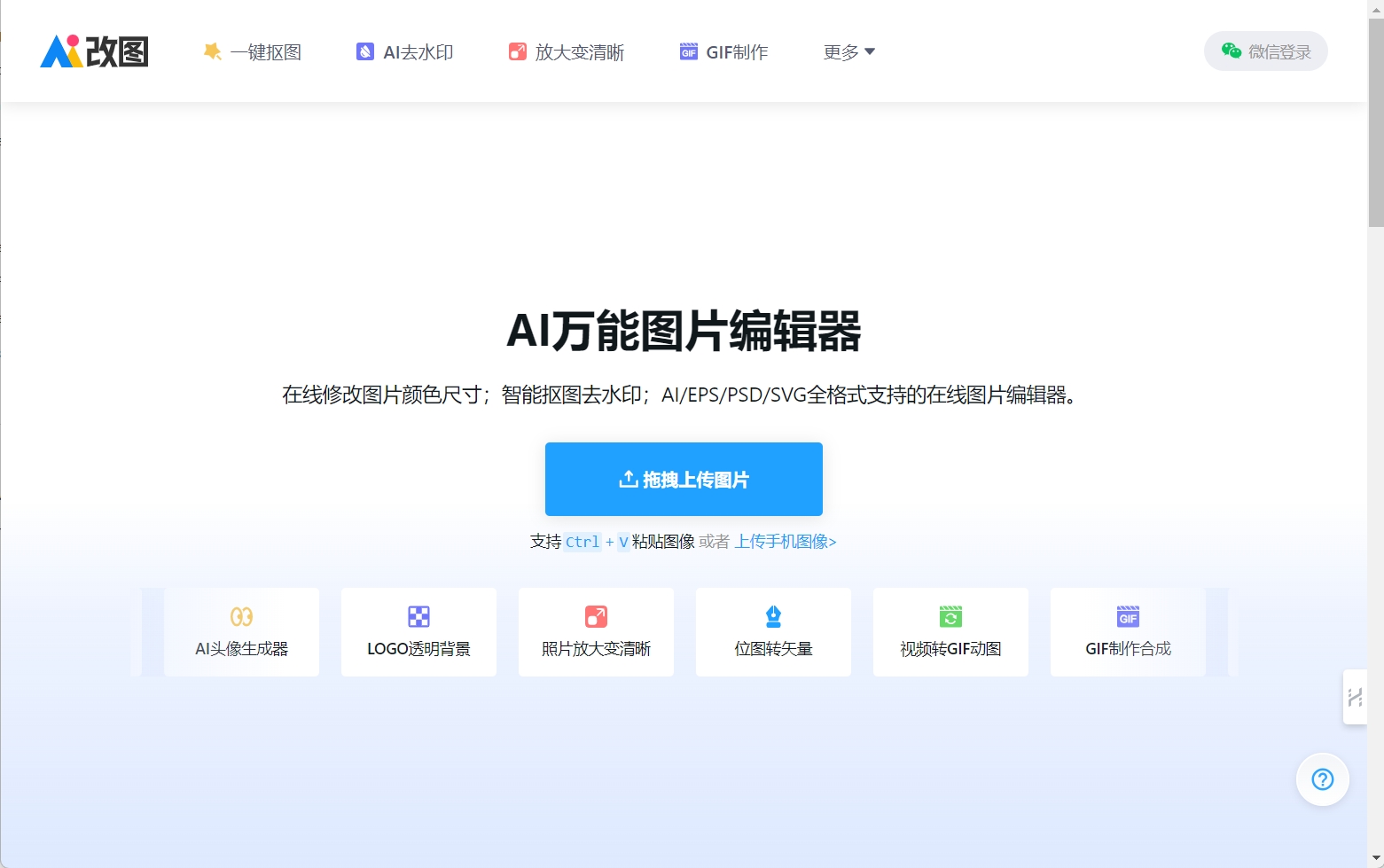The image size is (1384, 868).
Task: Click the 微信登录 button
Action: [x=1265, y=51]
